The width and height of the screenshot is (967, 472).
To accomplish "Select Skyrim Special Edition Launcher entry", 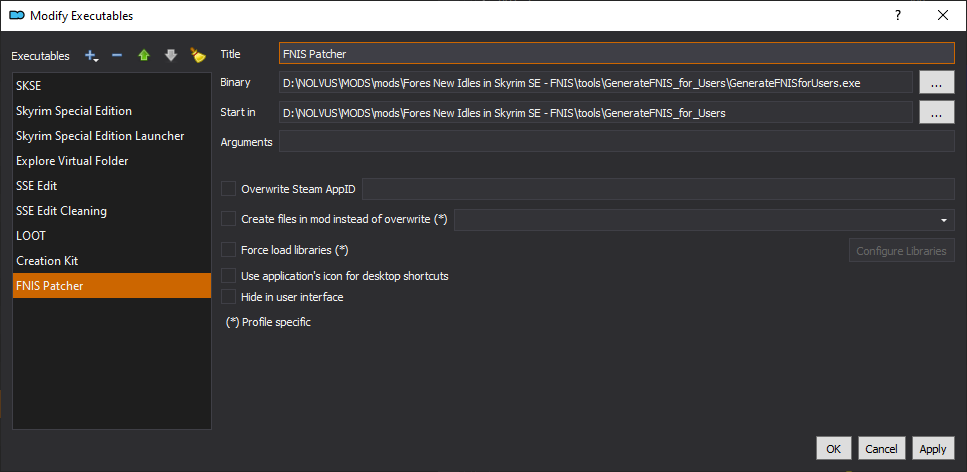I will [112, 136].
